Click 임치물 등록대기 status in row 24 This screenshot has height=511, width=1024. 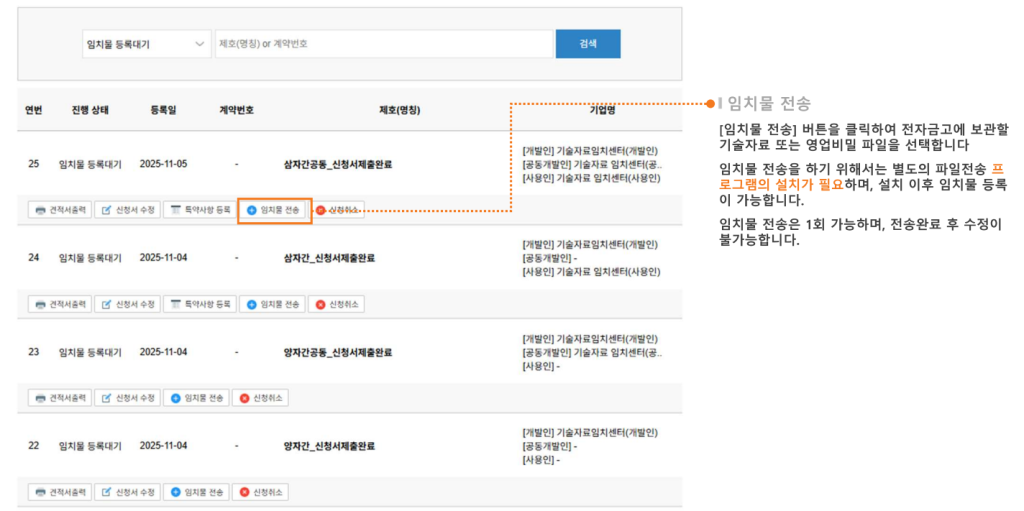click(x=90, y=258)
